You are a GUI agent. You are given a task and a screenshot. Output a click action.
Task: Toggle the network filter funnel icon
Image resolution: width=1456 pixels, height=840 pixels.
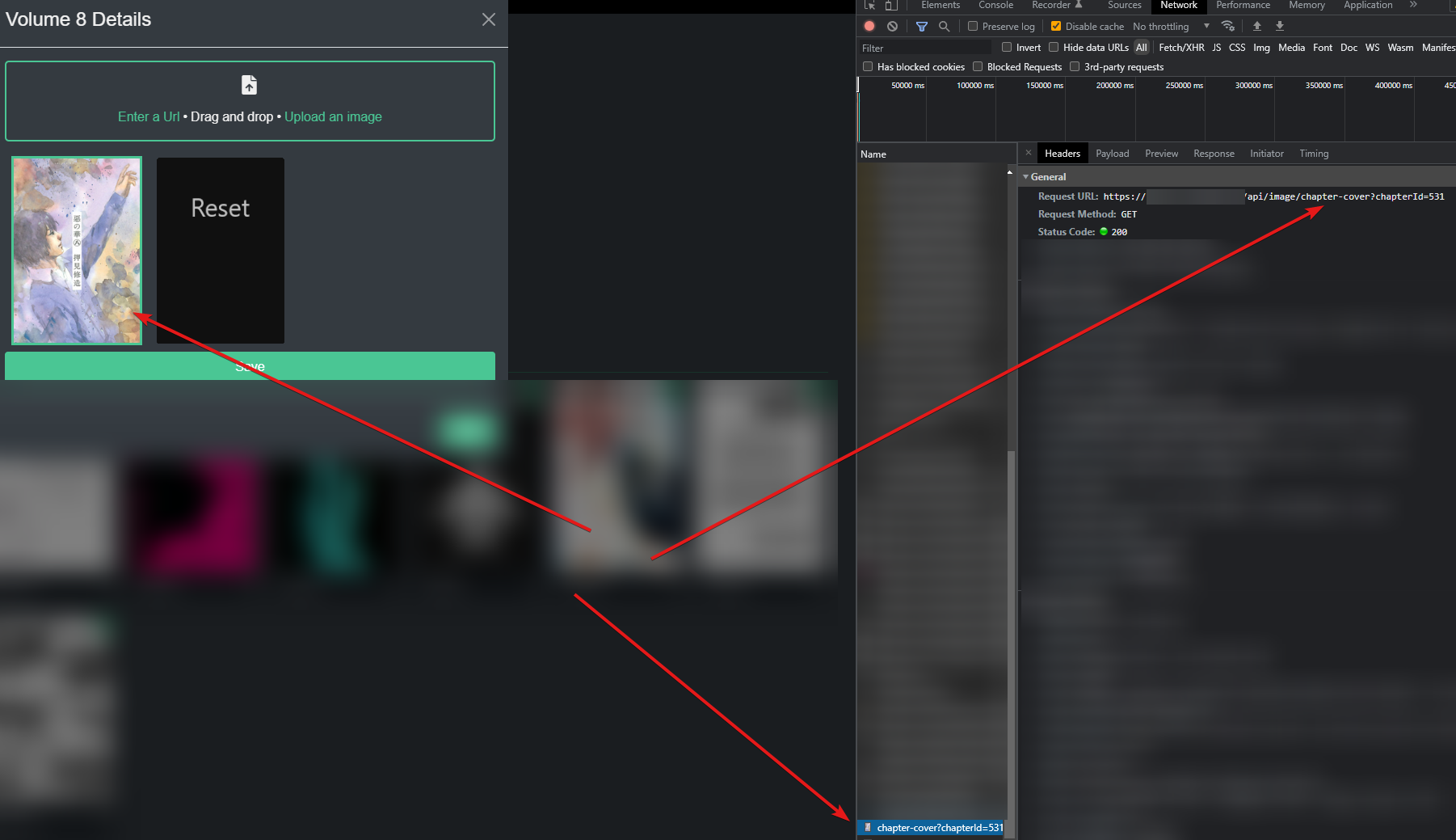click(x=921, y=27)
